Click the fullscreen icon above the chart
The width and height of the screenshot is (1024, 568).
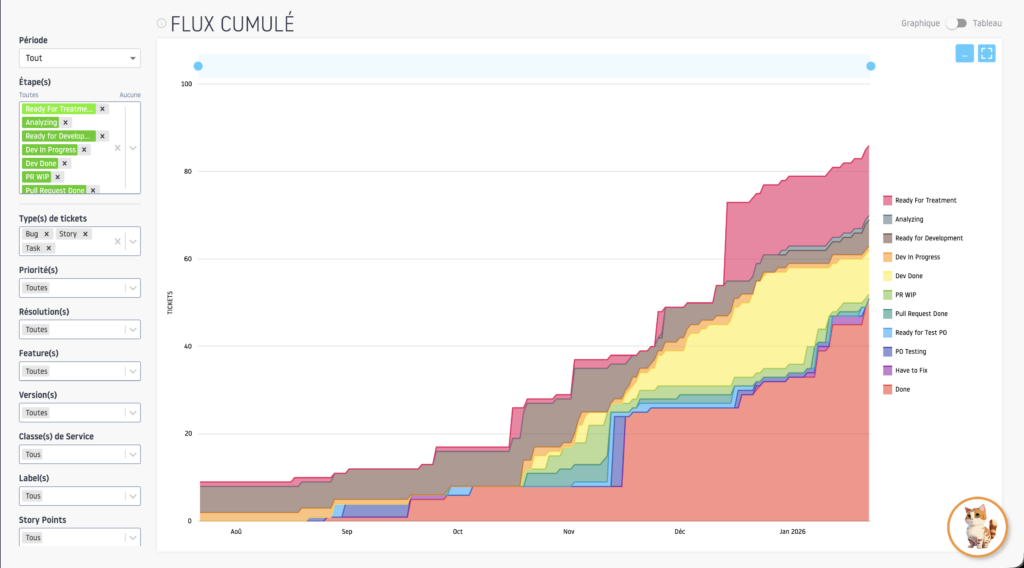click(x=986, y=54)
